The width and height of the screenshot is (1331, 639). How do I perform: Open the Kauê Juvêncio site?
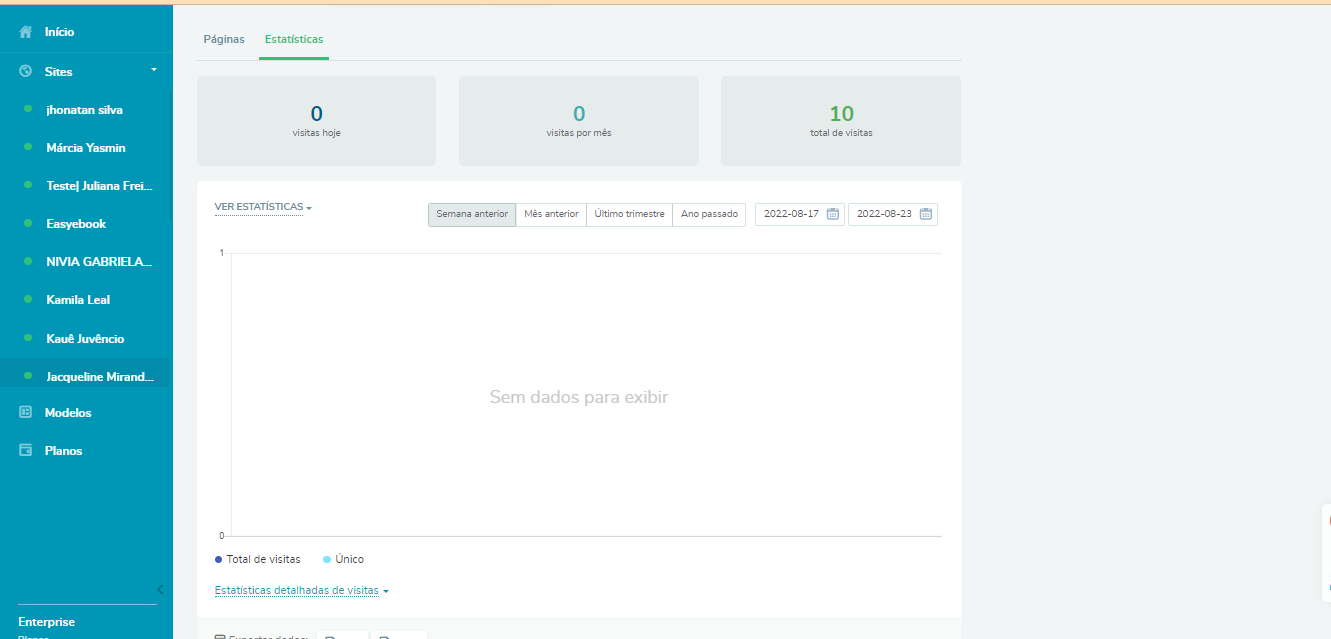pos(86,339)
